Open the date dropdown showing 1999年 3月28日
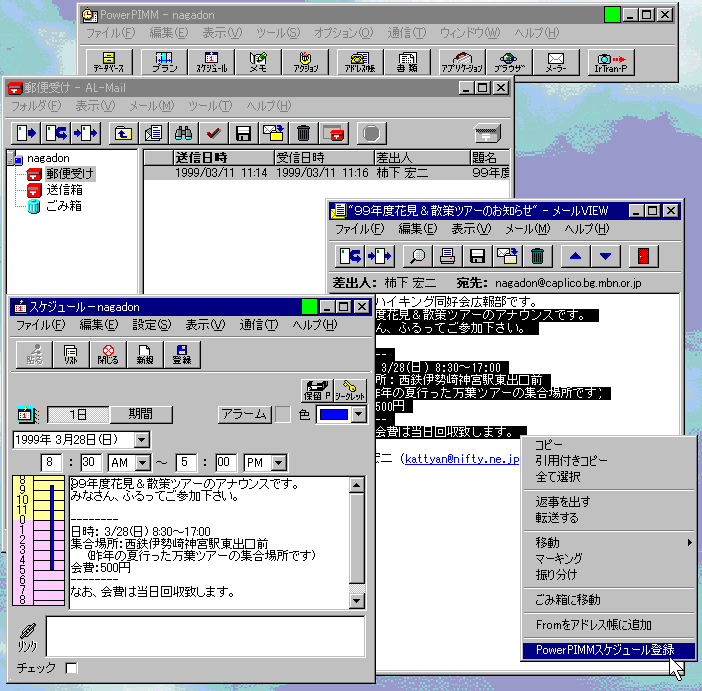This screenshot has height=691, width=702. click(141, 439)
